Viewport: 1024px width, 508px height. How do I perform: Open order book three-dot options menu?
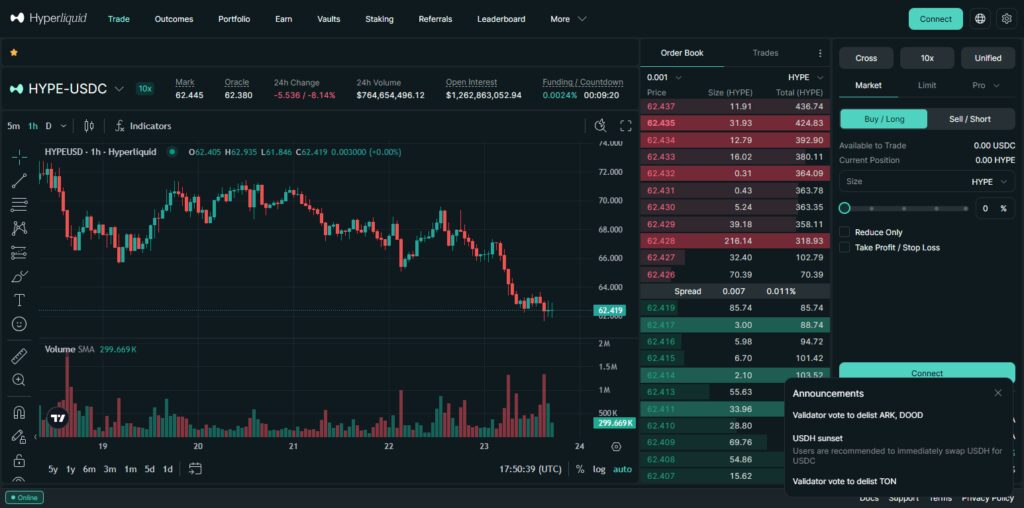tap(820, 54)
